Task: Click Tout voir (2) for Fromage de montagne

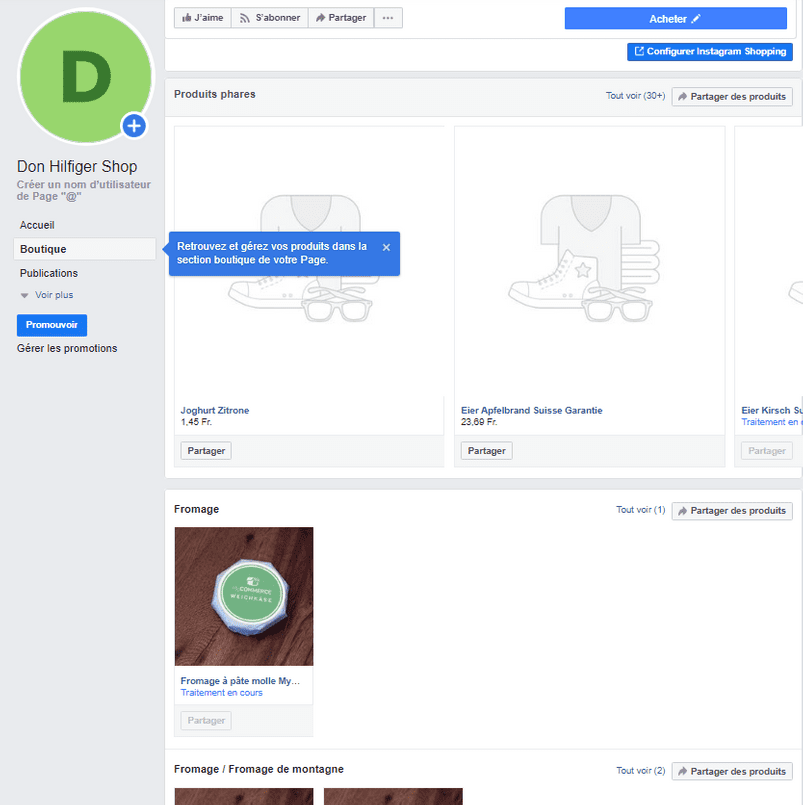Action: (x=640, y=771)
